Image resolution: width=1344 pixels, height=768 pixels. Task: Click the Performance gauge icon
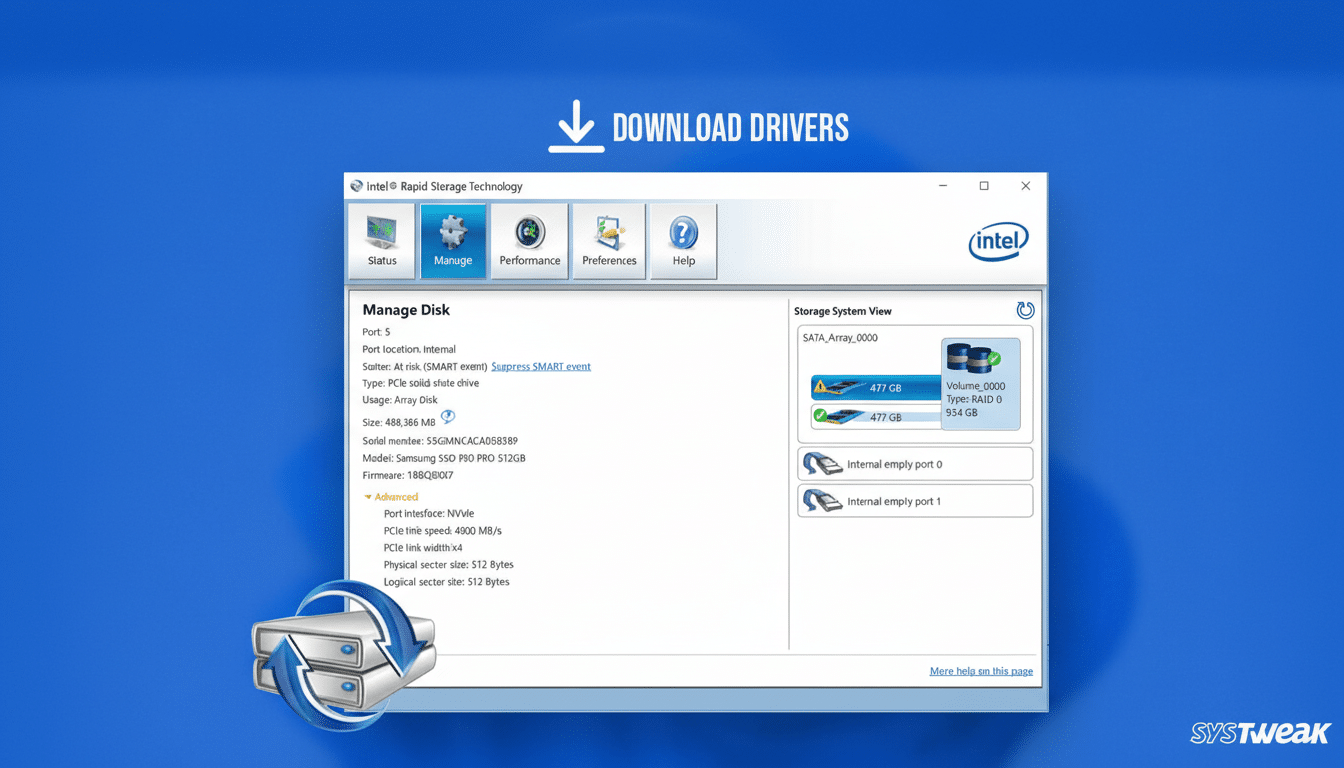[x=529, y=240]
